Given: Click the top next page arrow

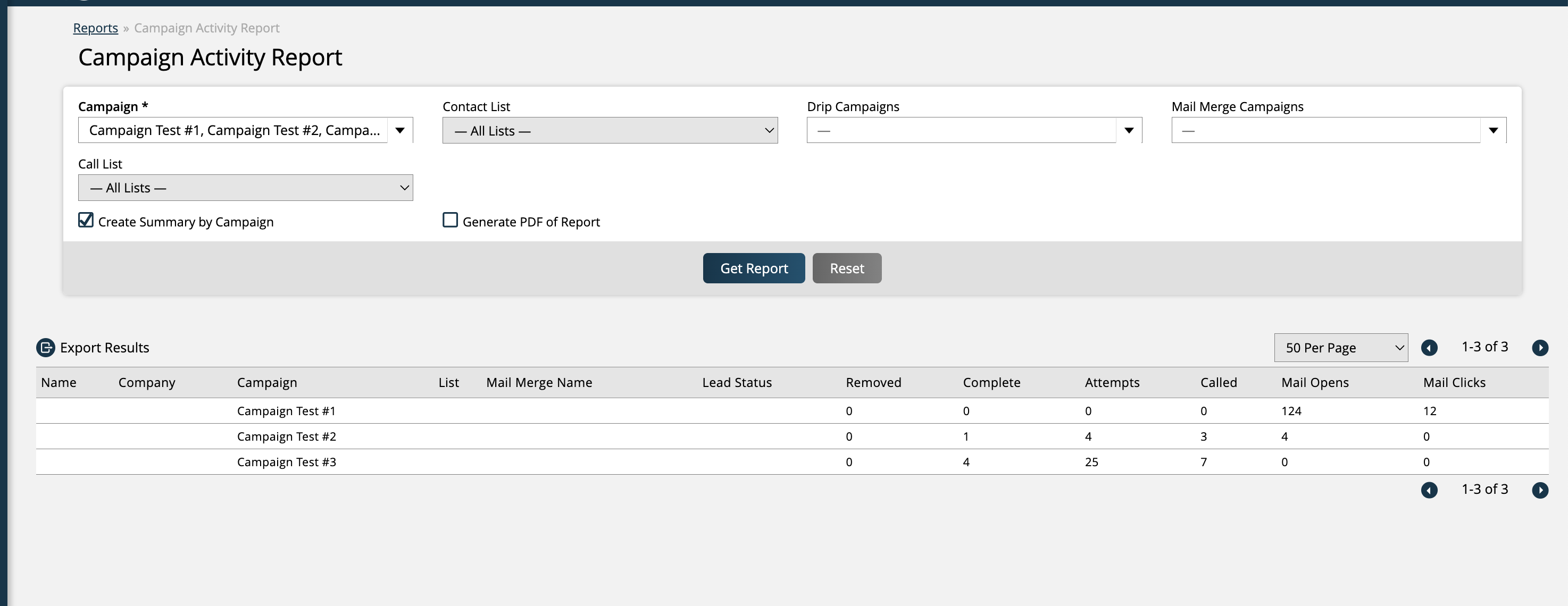Looking at the screenshot, I should click(1539, 348).
